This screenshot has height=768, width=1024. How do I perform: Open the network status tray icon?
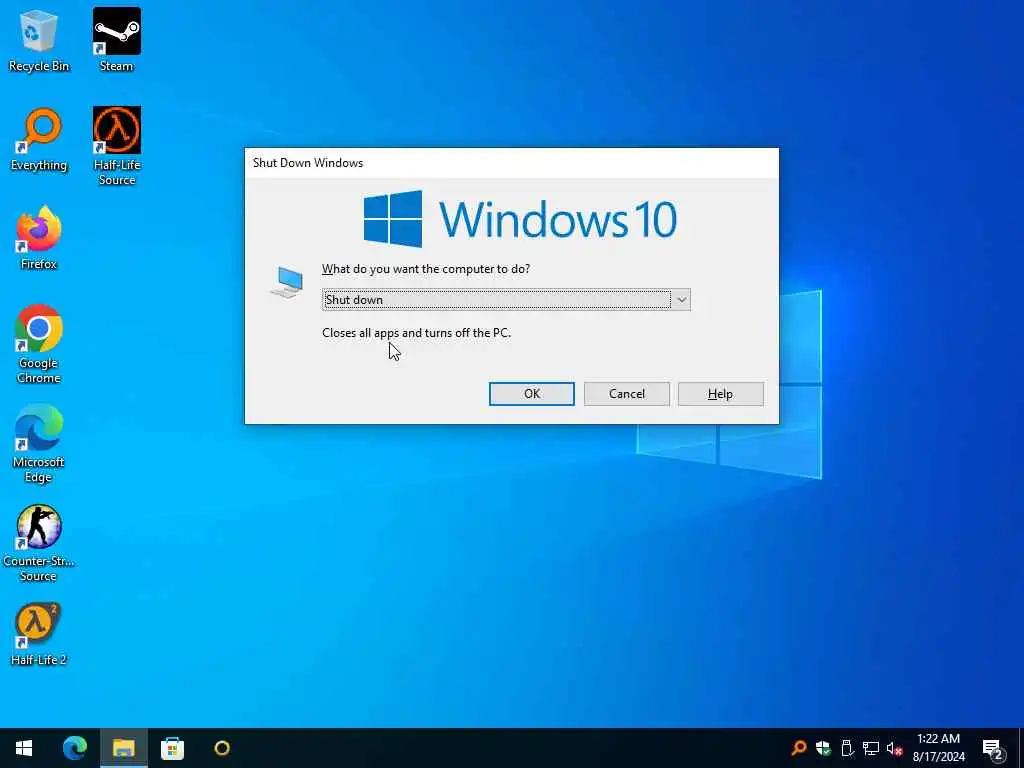871,748
